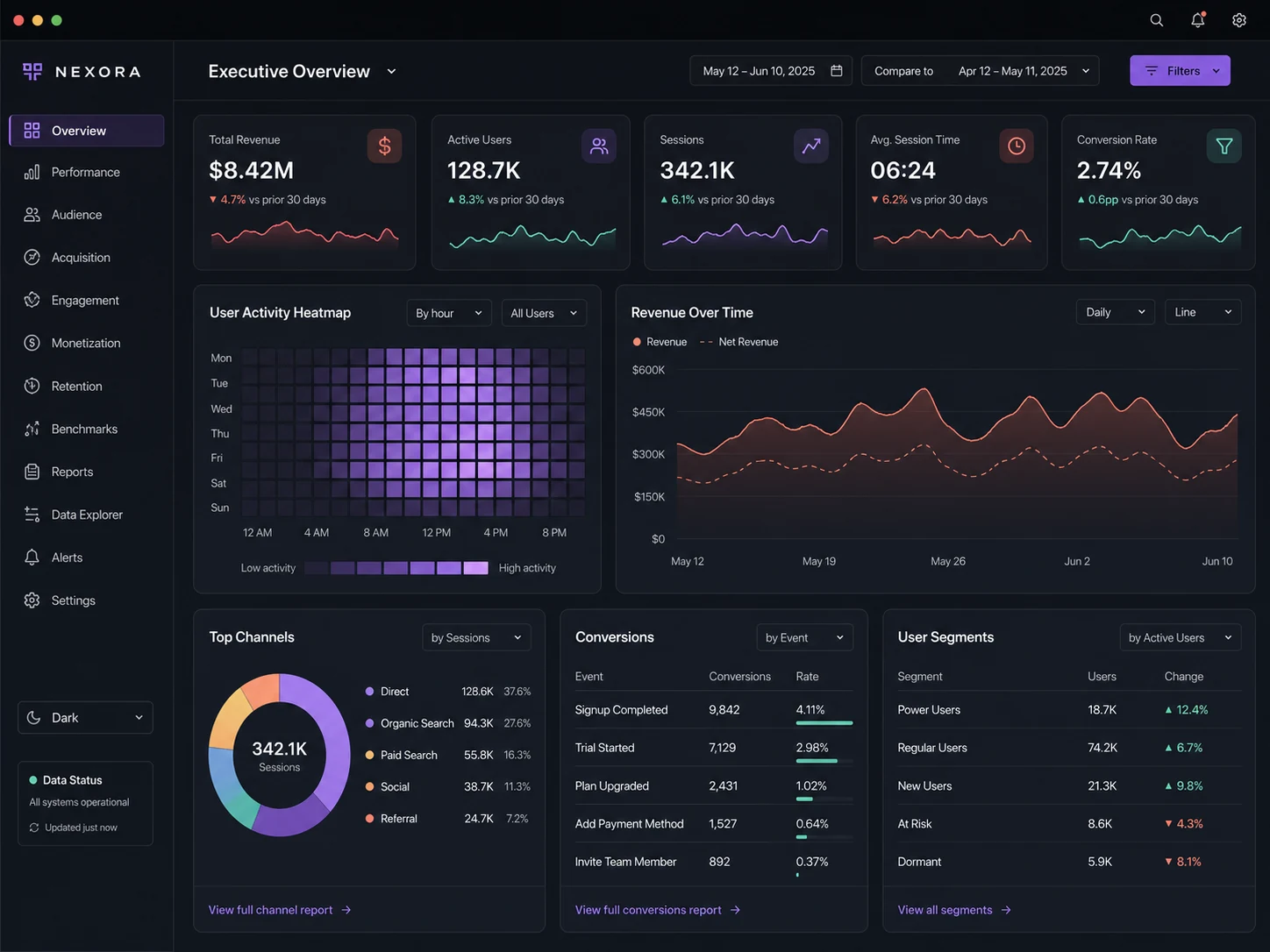This screenshot has width=1270, height=952.
Task: Click the moon icon in theme selector
Action: pyautogui.click(x=34, y=718)
